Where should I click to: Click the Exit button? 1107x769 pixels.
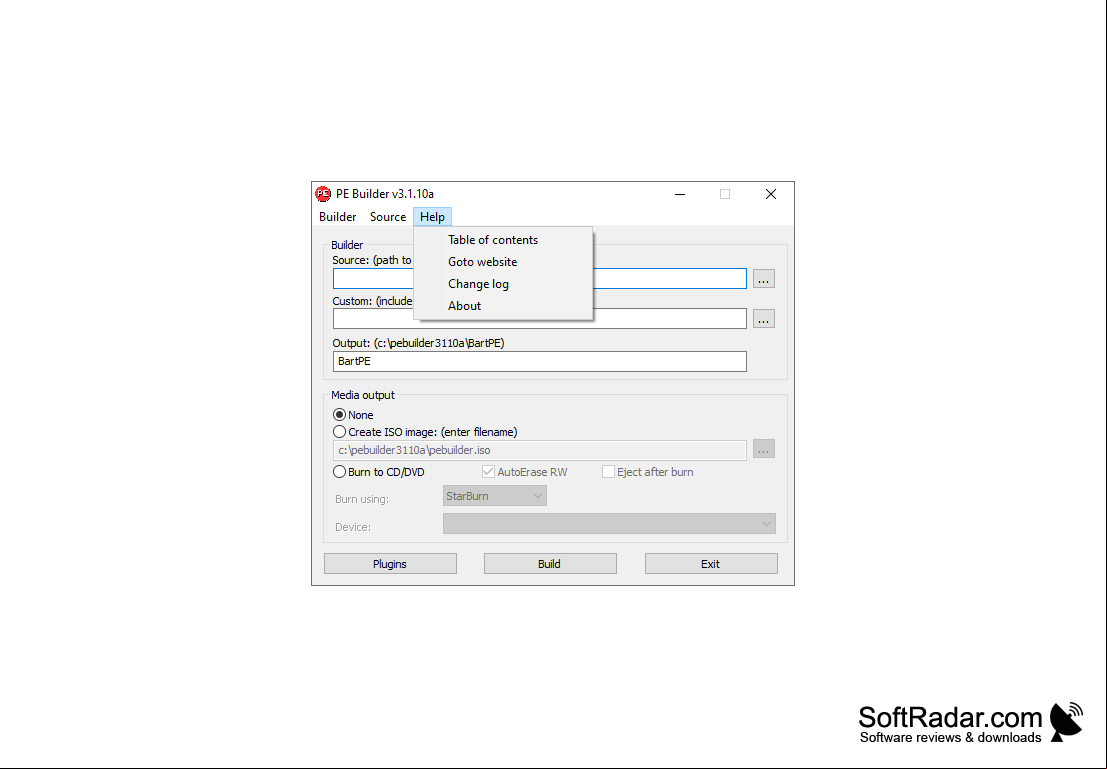[711, 564]
